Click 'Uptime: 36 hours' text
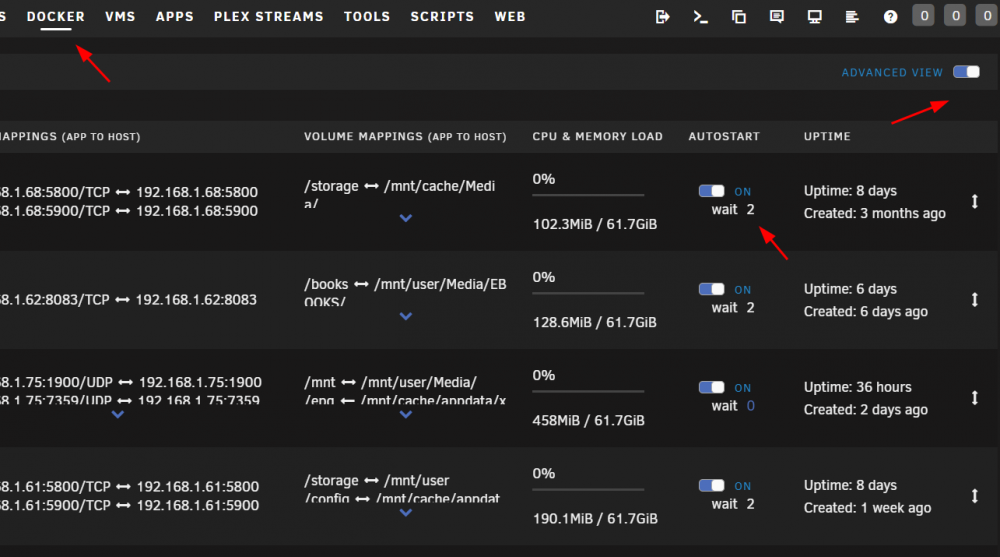This screenshot has width=1000, height=557. coord(857,387)
